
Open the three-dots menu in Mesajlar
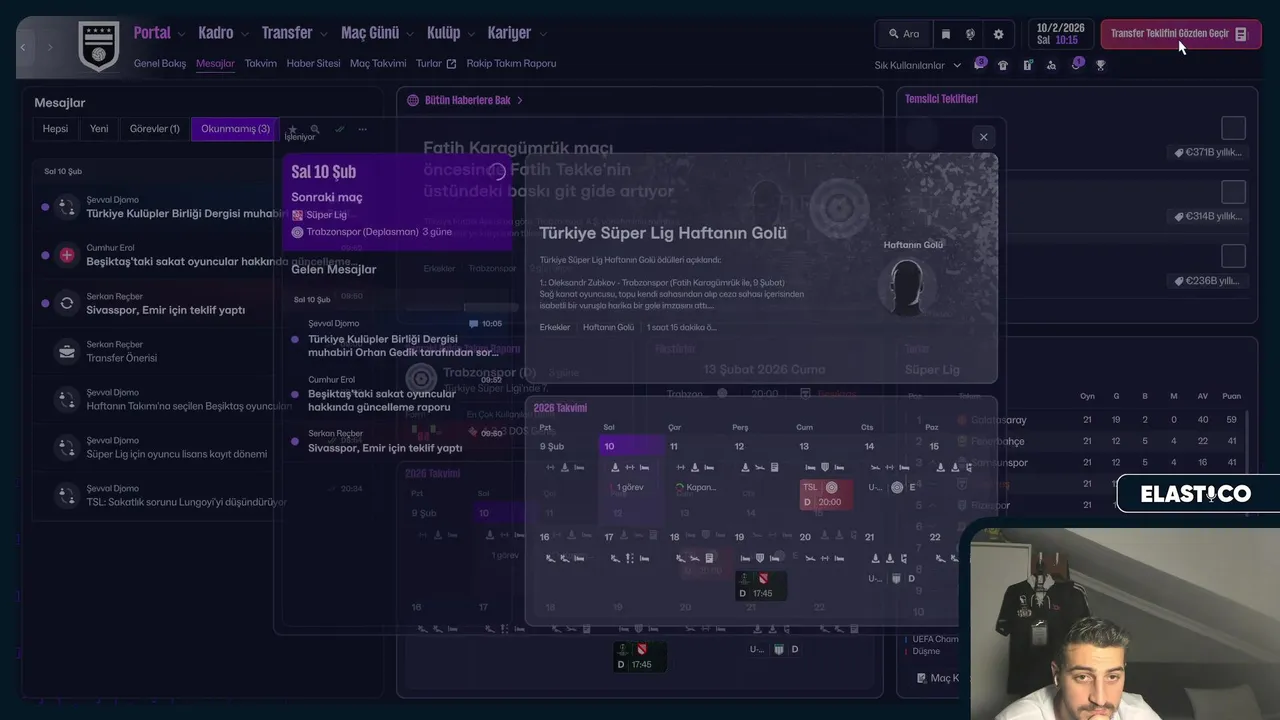coord(362,129)
